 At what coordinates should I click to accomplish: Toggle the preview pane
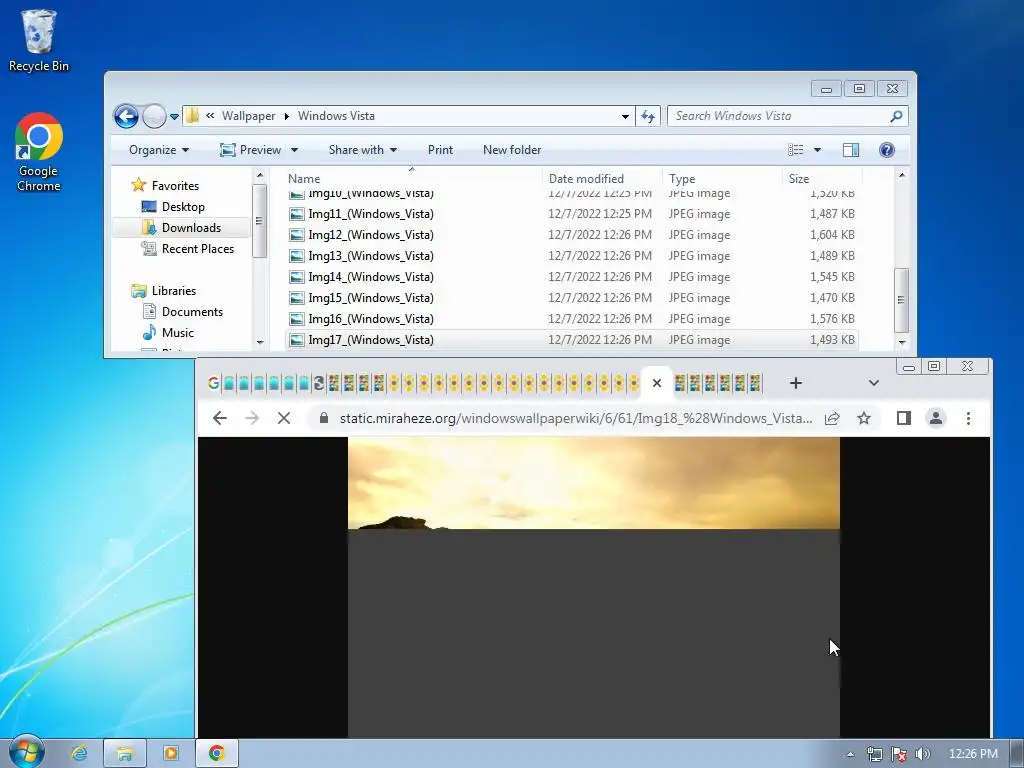(851, 150)
